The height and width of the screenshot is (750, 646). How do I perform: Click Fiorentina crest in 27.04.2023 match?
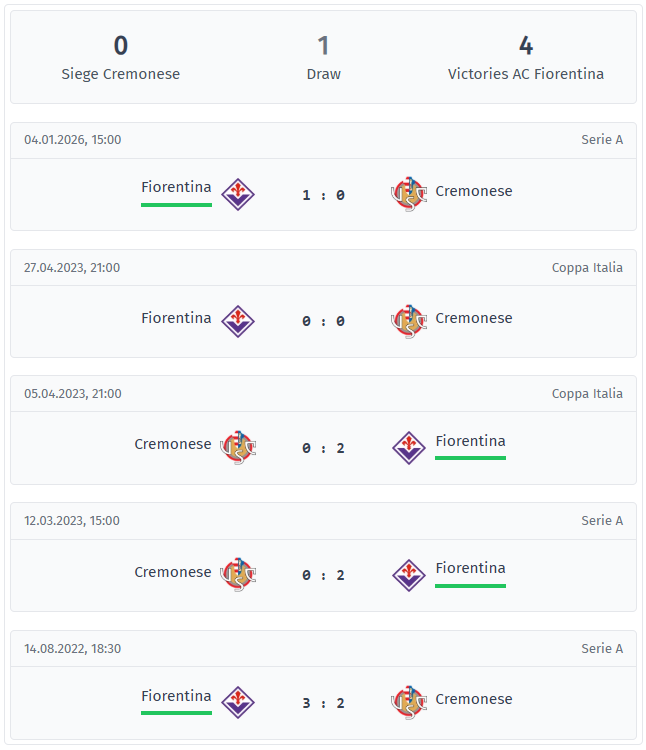click(x=238, y=321)
